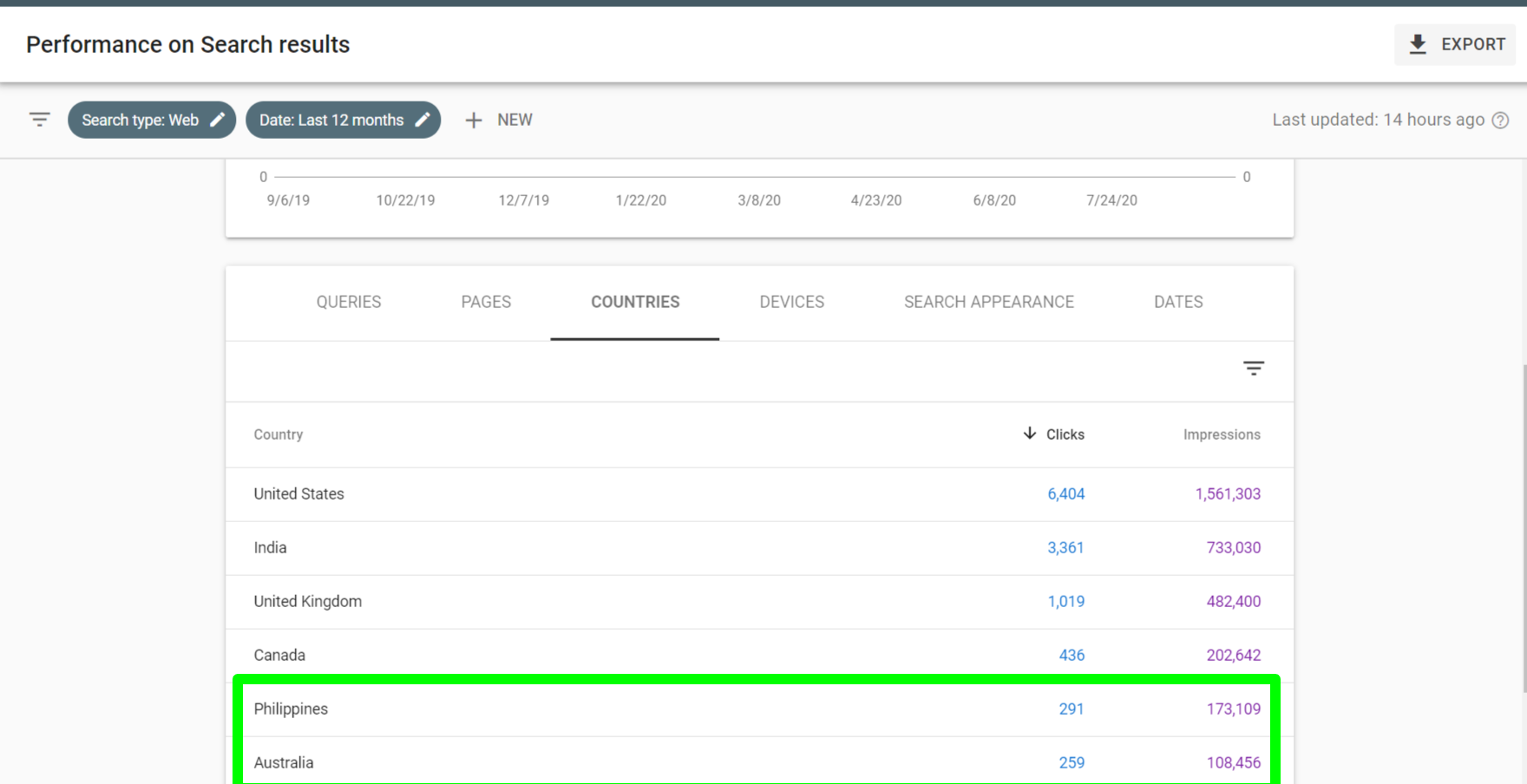Click the 1/22/20 chart date label

641,200
